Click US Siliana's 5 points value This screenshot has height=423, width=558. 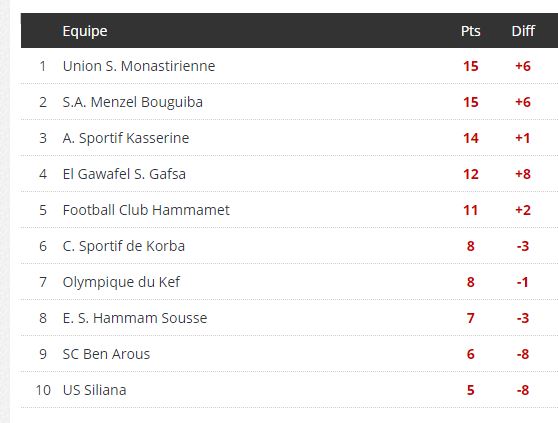[470, 390]
